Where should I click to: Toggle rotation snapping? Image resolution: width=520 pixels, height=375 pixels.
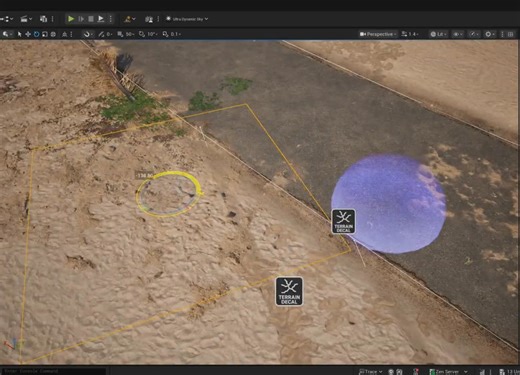pyautogui.click(x=142, y=34)
